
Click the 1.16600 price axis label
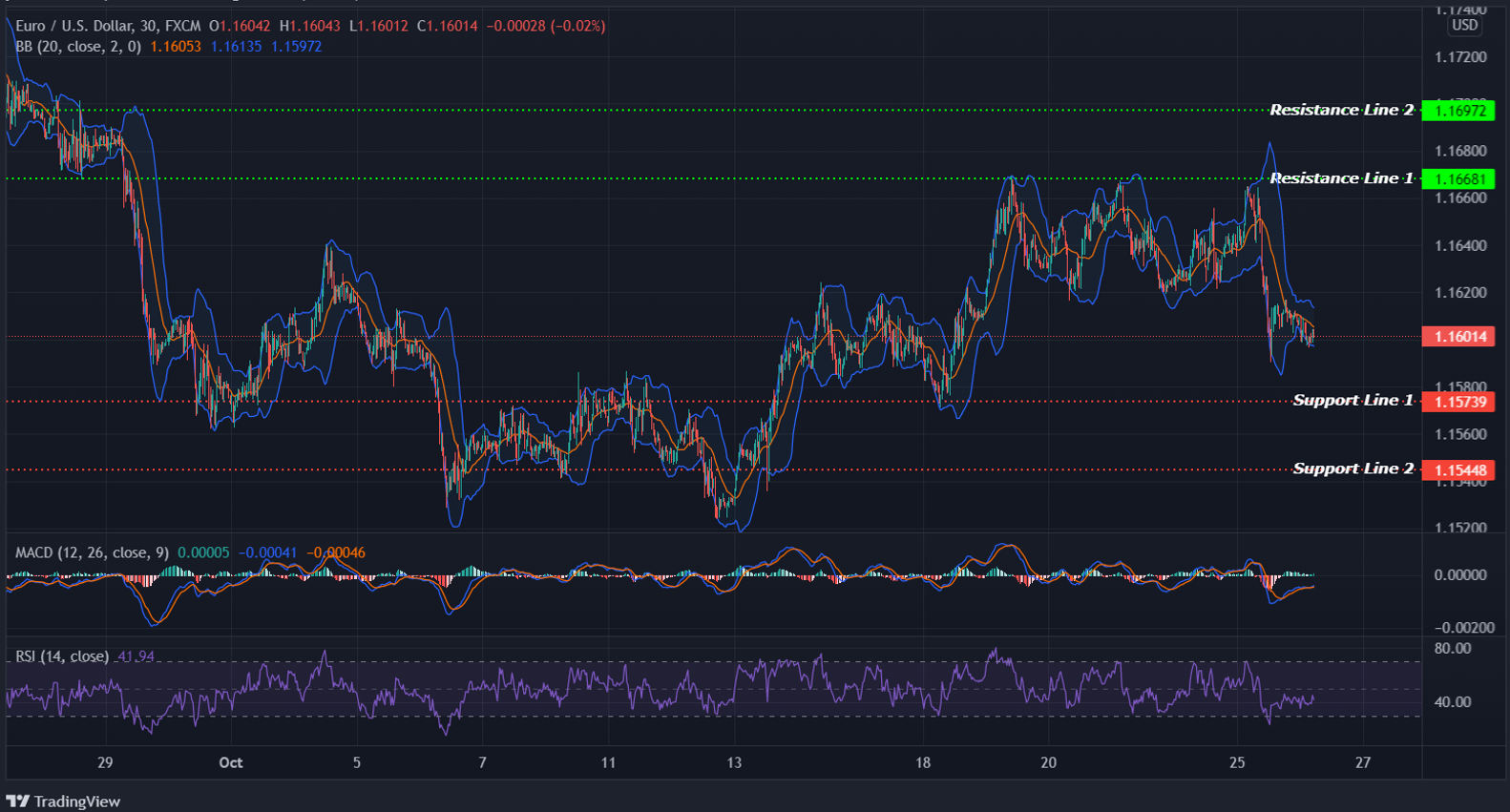click(1460, 198)
